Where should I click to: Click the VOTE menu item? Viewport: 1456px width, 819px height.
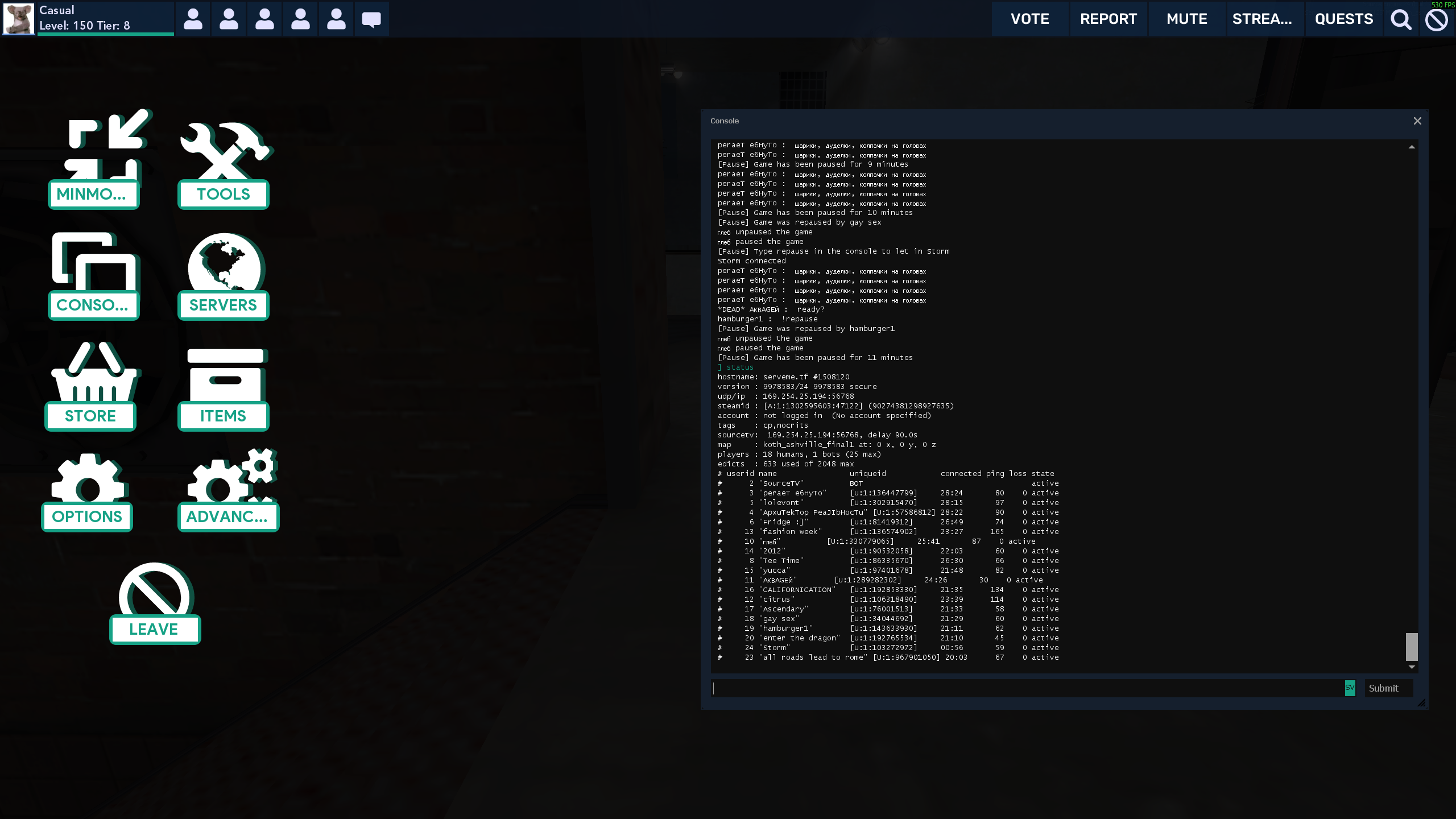pyautogui.click(x=1030, y=19)
